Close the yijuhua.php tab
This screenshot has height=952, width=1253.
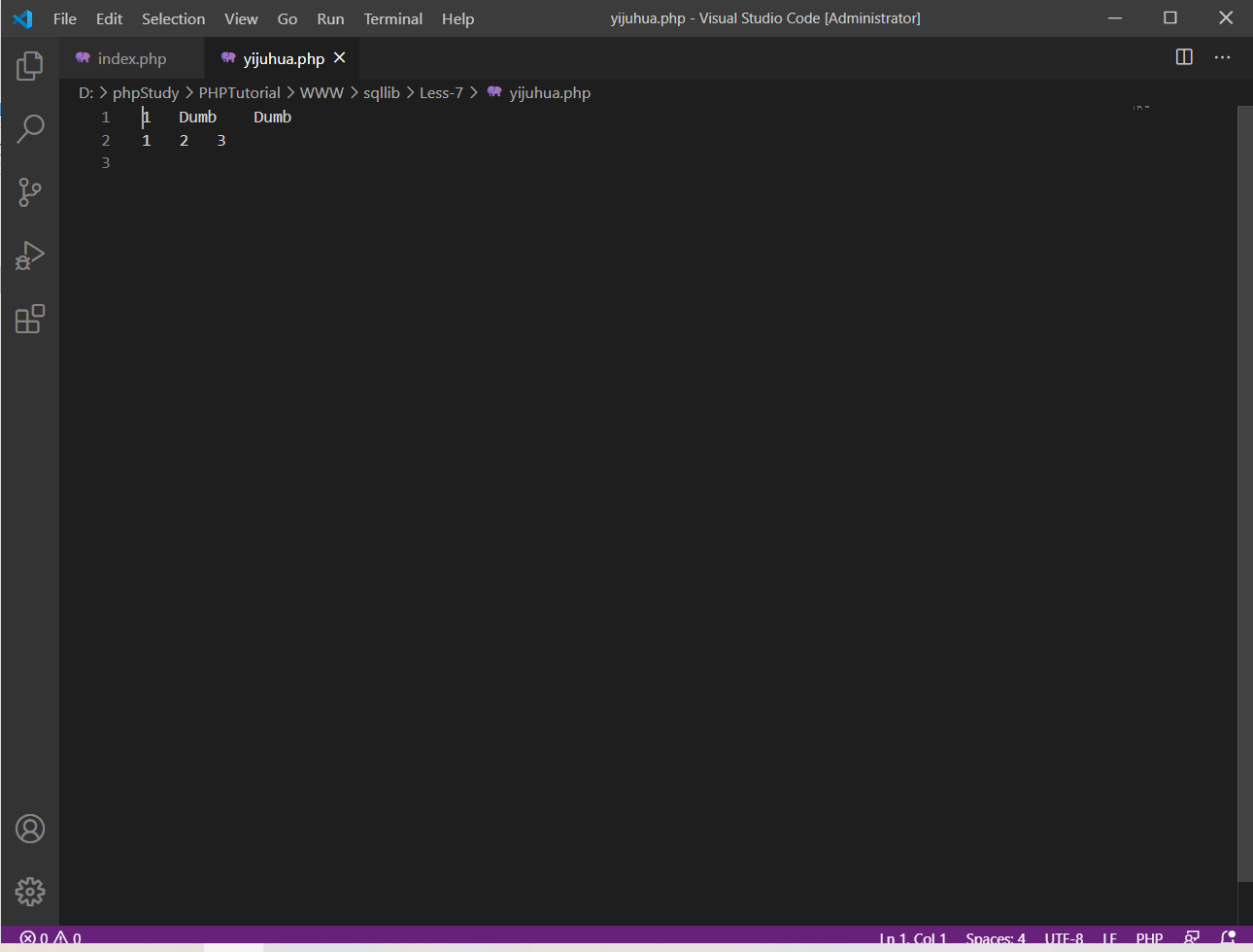pyautogui.click(x=340, y=58)
